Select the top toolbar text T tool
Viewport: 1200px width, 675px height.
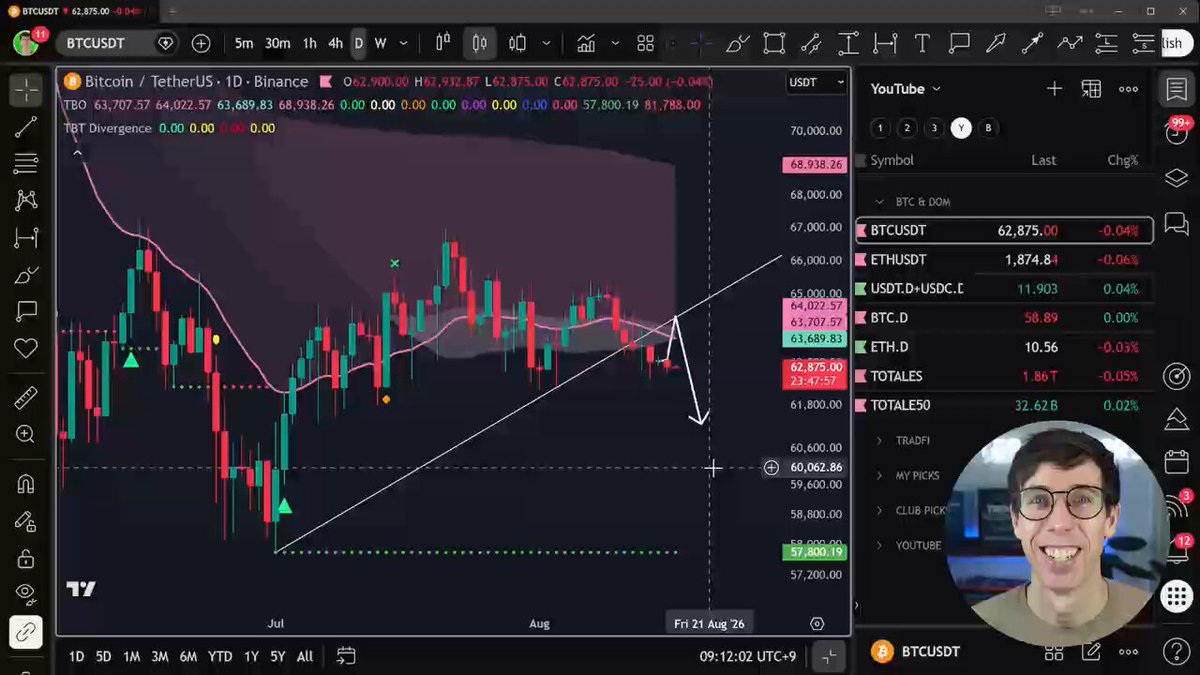tap(922, 43)
